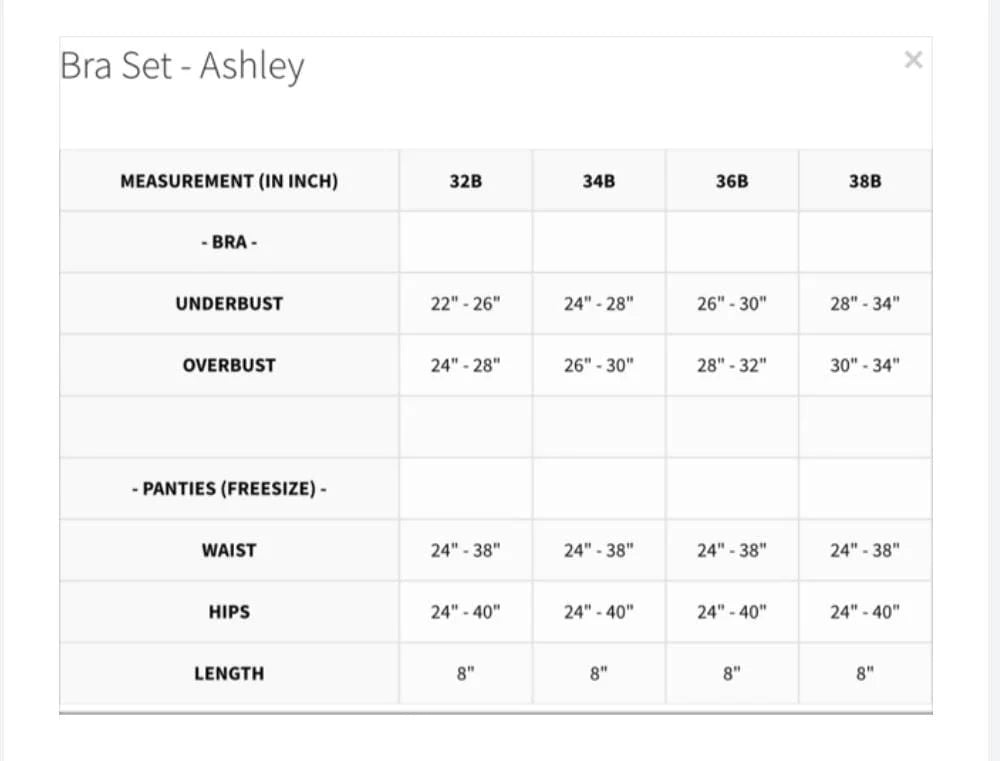
Task: Select the - BRA - section row
Action: (x=229, y=242)
